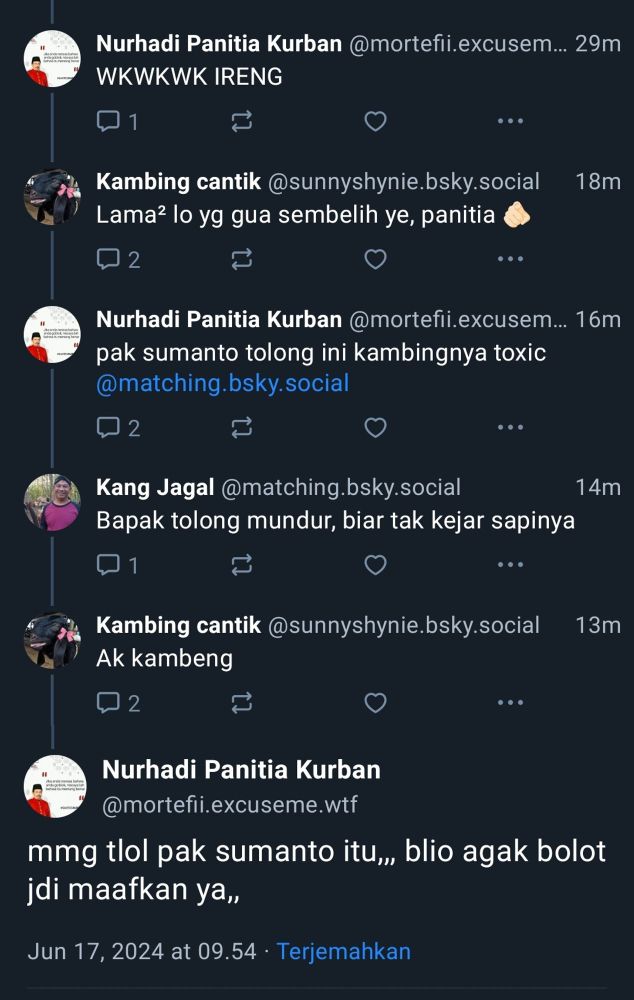634x1000 pixels.
Task: Open Nurhadi Panitia Kurban main post profile name
Action: pyautogui.click(x=241, y=770)
